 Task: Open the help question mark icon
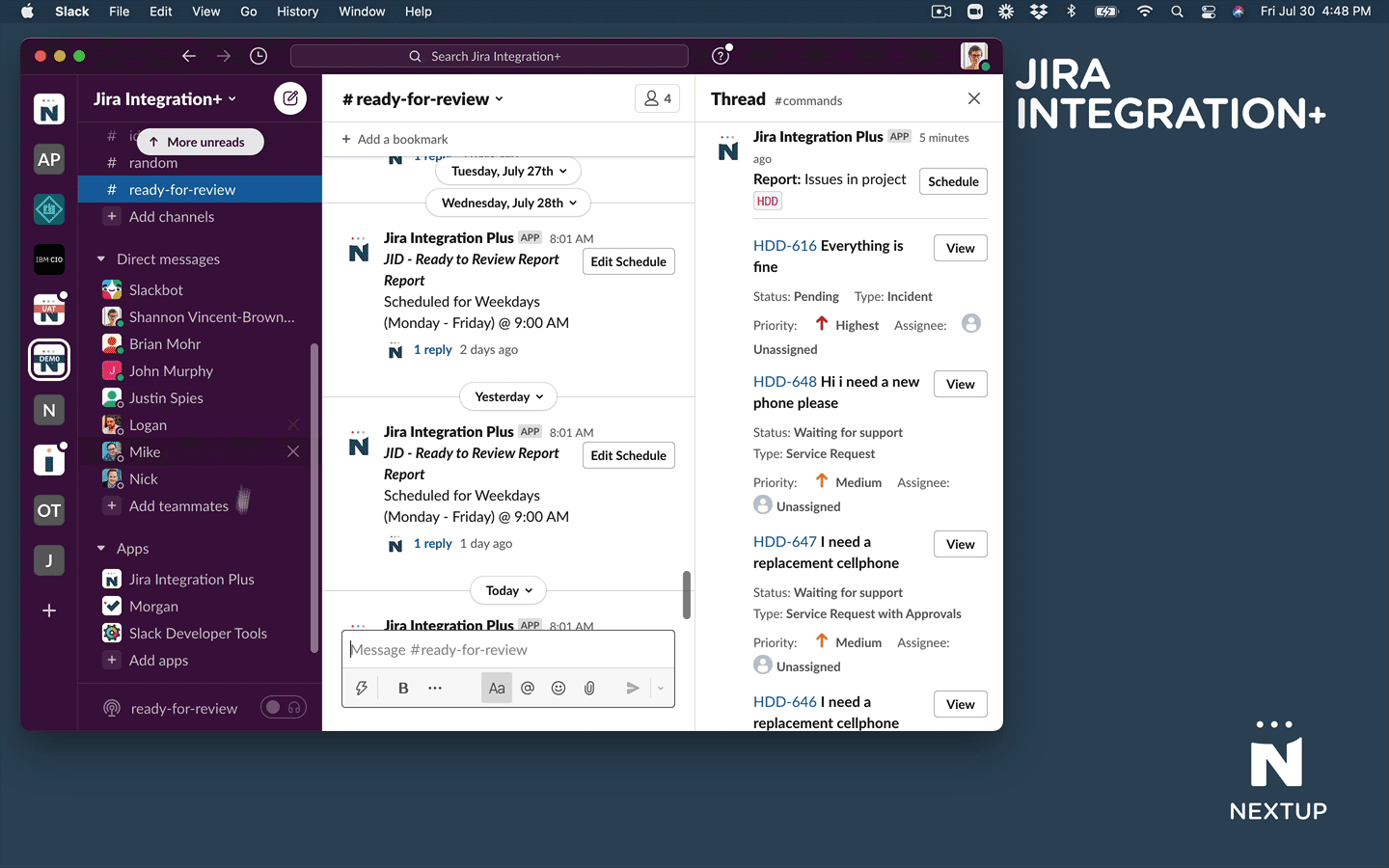pyautogui.click(x=721, y=56)
